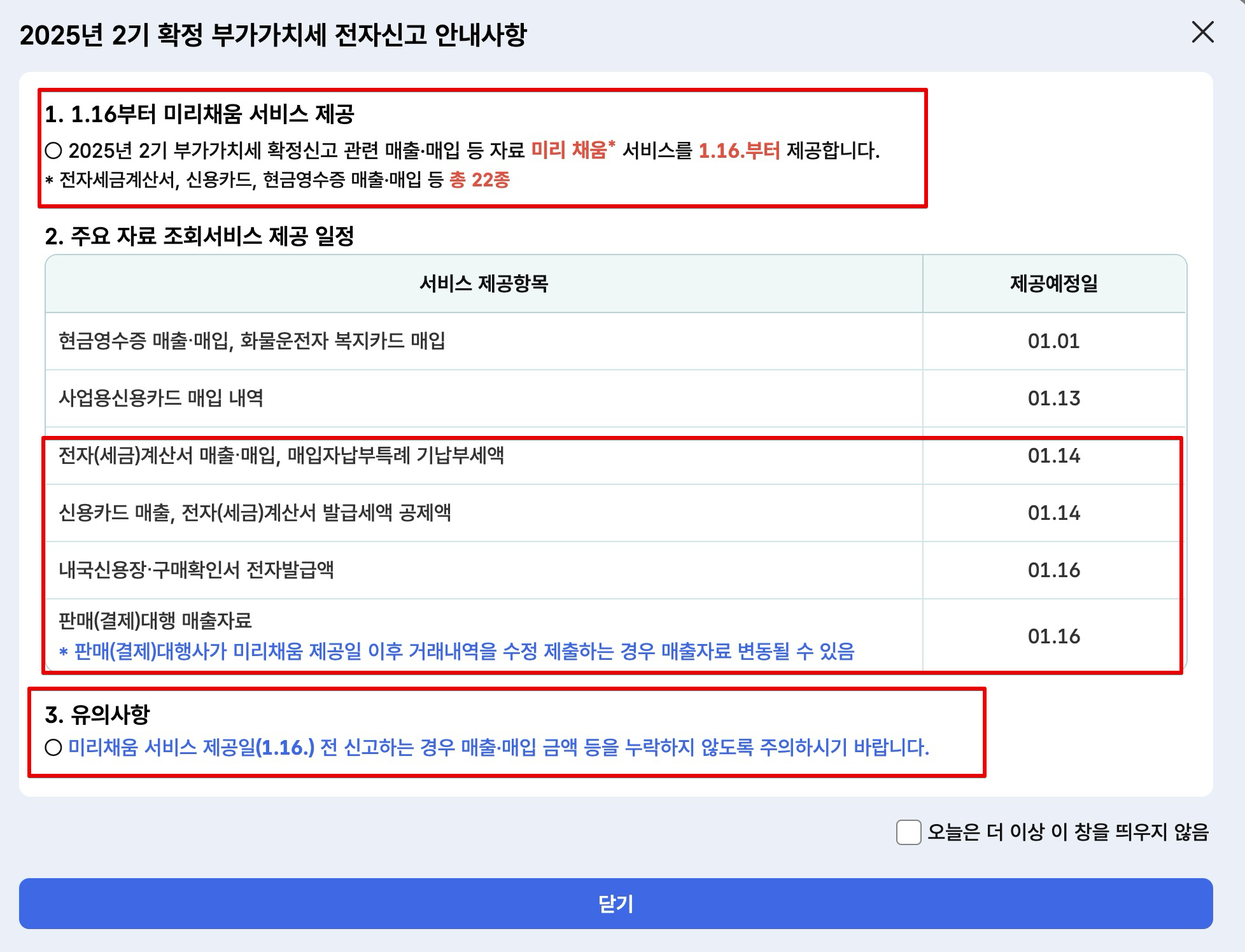Click the 01.01 date cell

(1053, 341)
